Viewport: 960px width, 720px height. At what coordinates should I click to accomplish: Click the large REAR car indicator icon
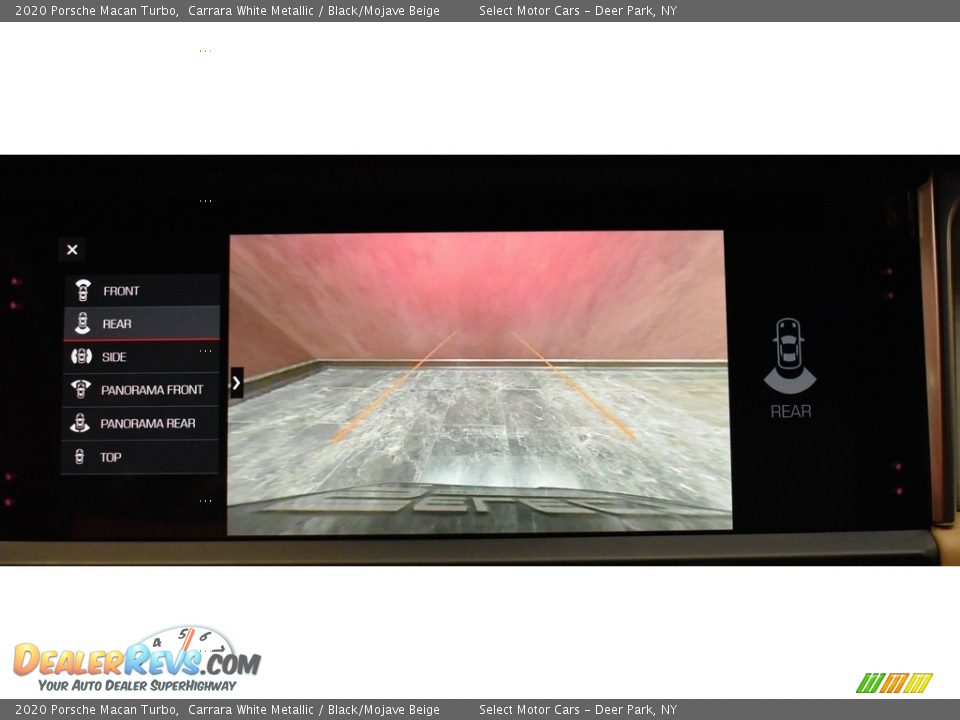[790, 355]
